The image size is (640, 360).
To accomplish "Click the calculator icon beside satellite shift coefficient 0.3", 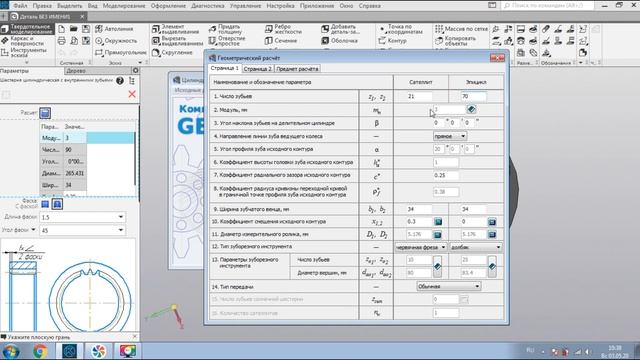I will coord(438,222).
